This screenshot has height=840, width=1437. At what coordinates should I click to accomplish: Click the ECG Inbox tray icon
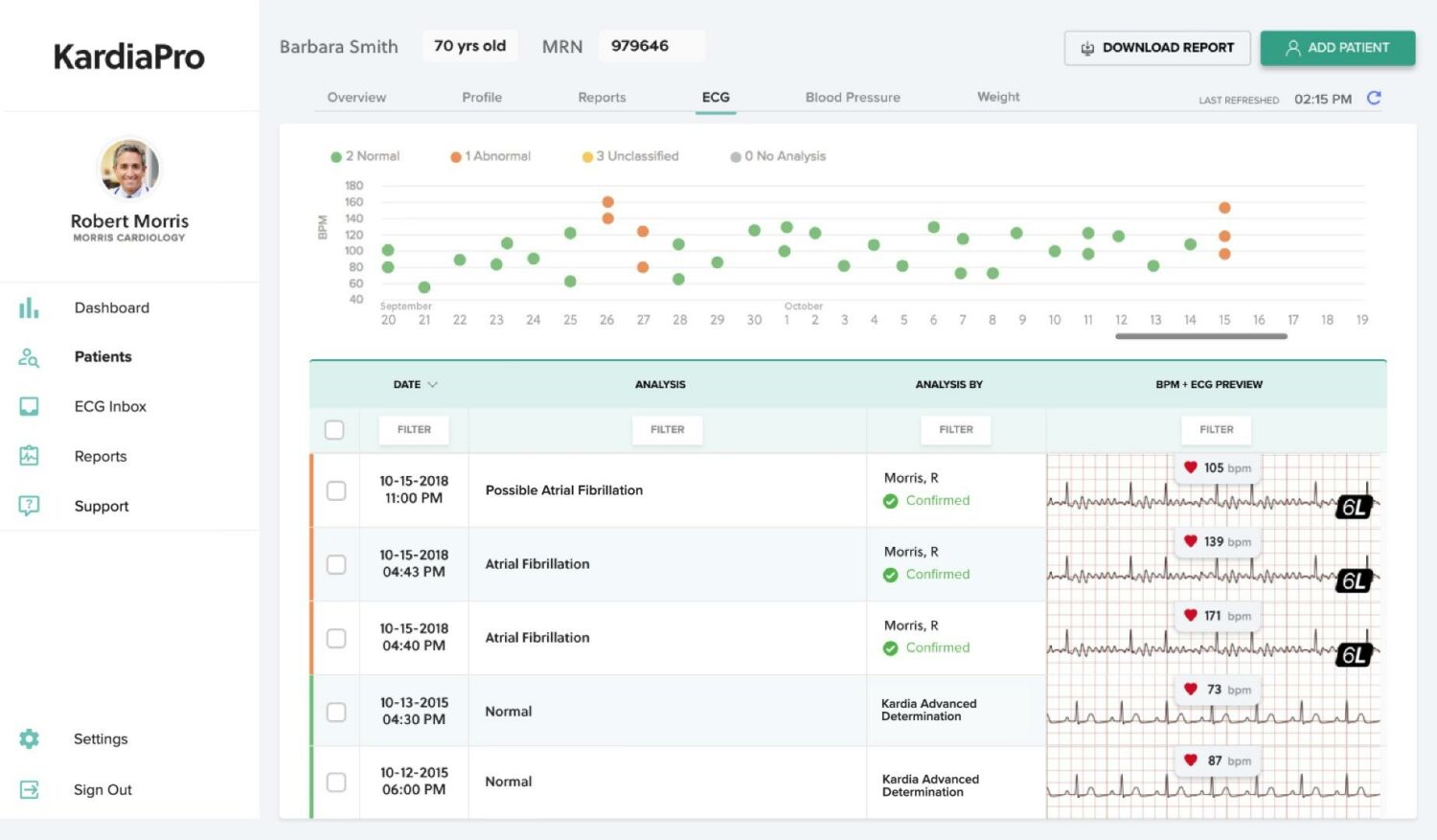click(29, 407)
